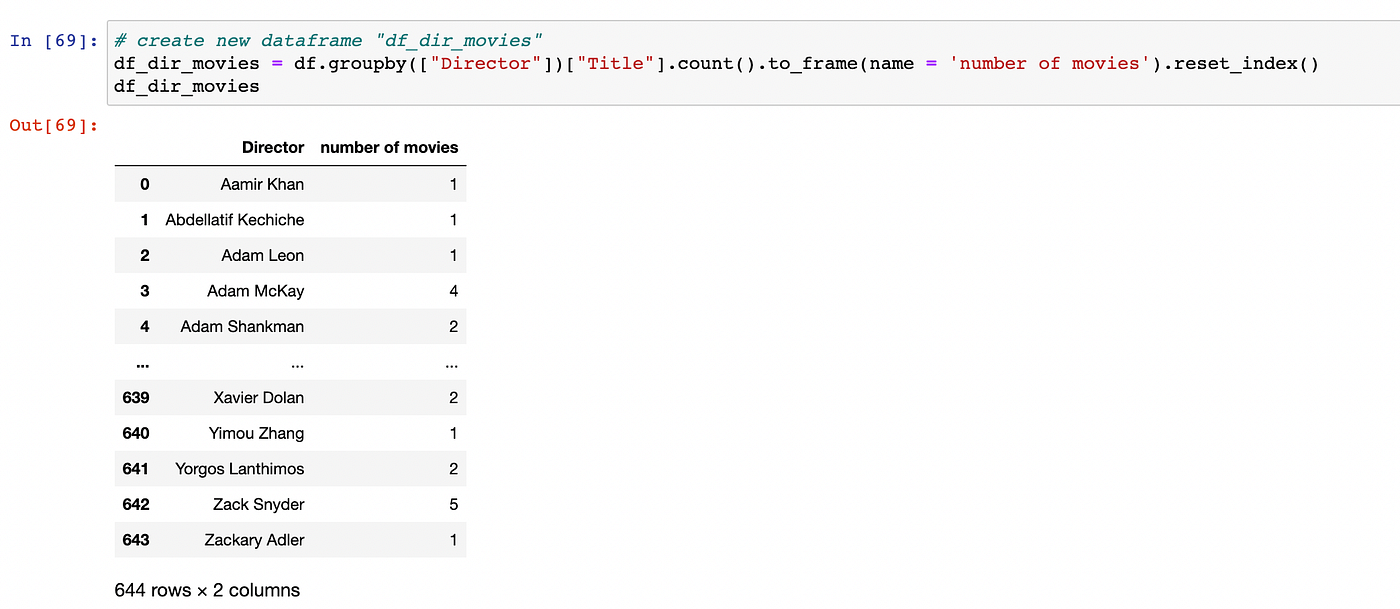Click Adam McKay's movie count of 4

point(452,290)
